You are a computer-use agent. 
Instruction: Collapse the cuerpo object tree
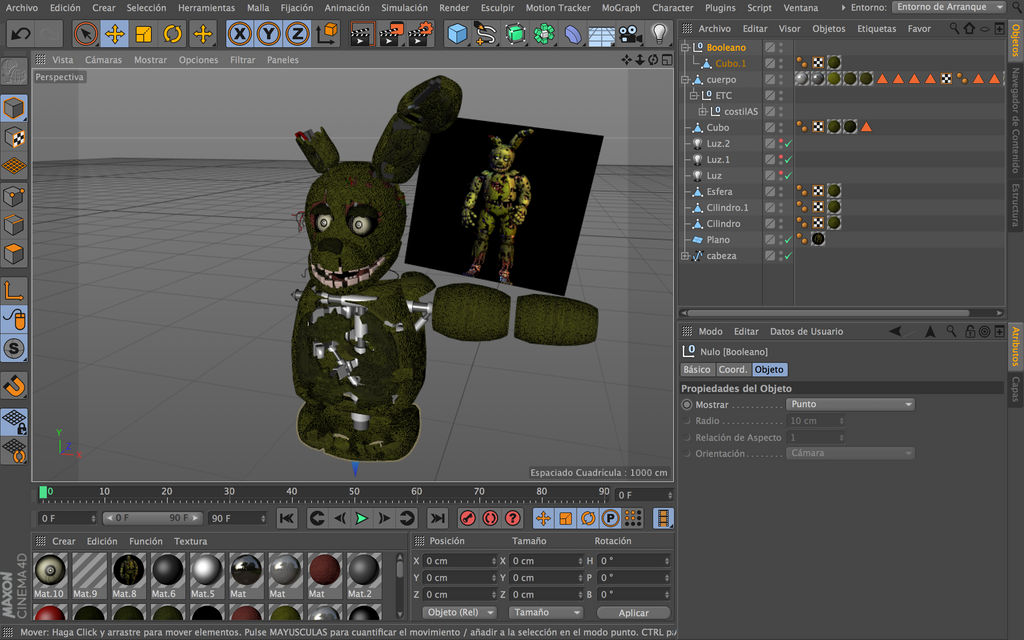click(x=685, y=80)
